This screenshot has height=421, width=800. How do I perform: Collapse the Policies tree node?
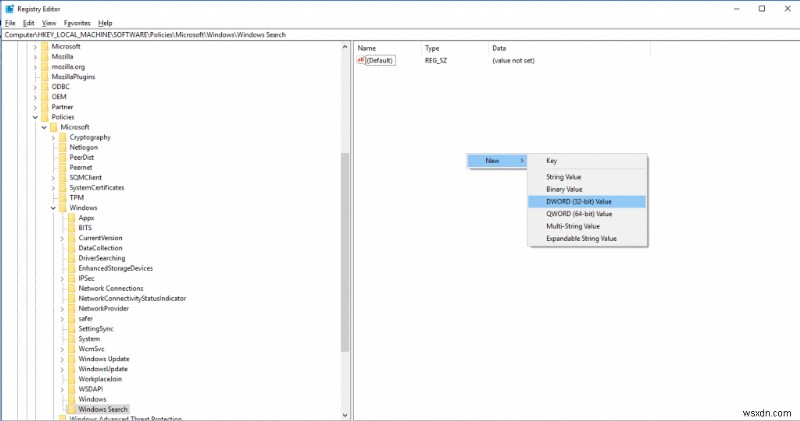tap(35, 117)
